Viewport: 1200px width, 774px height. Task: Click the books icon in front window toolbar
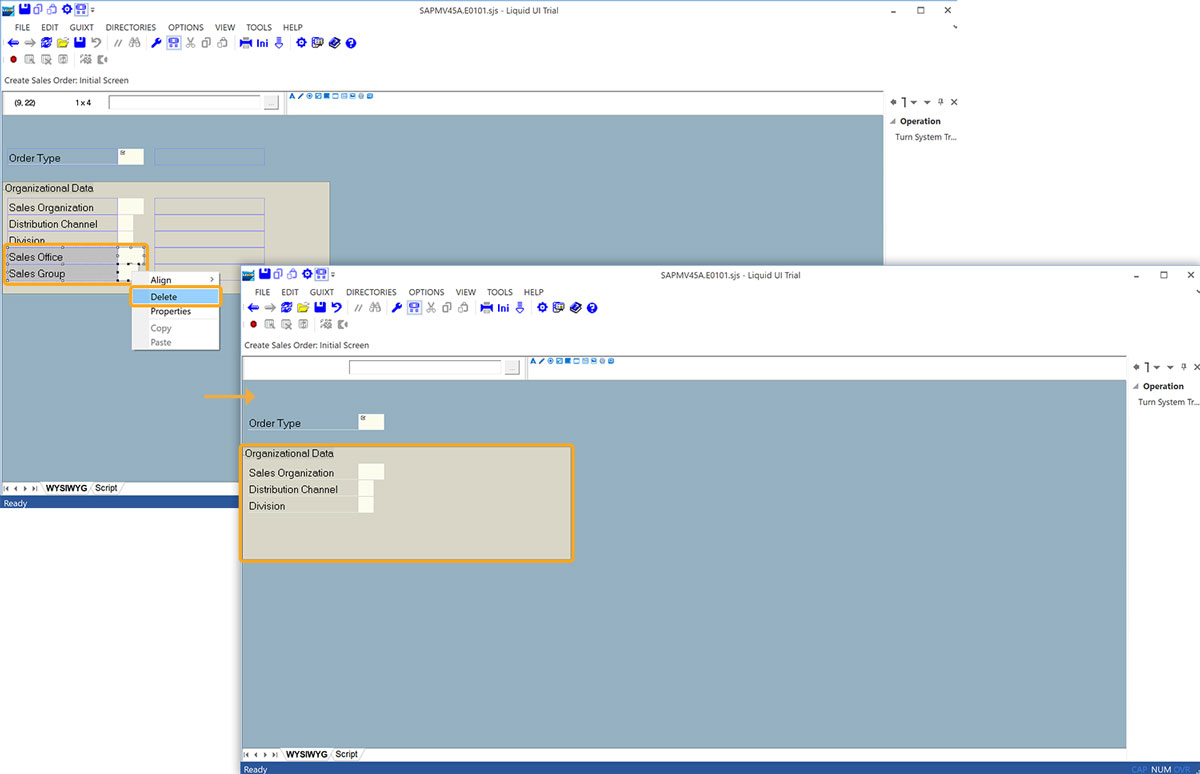point(575,308)
